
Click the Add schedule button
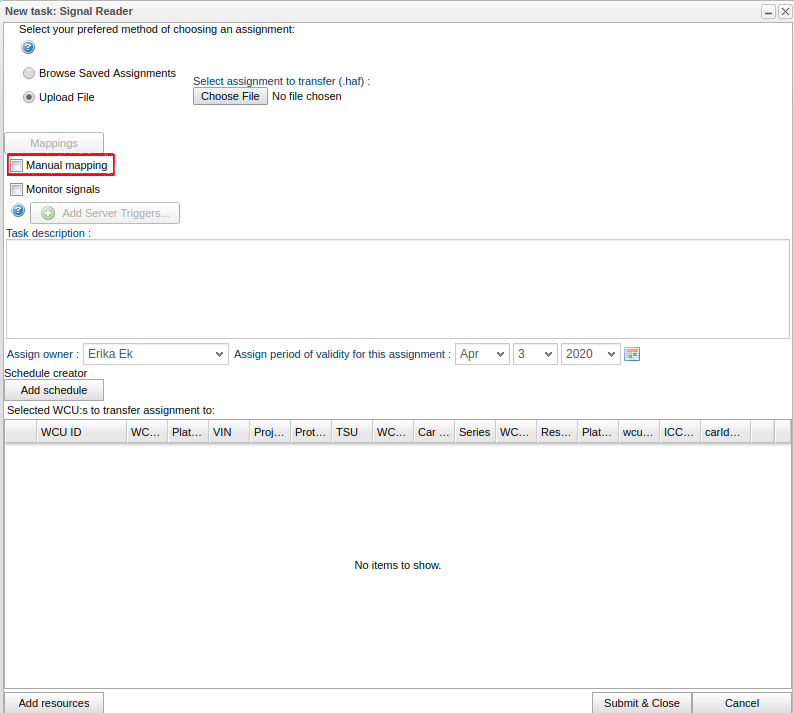point(54,390)
